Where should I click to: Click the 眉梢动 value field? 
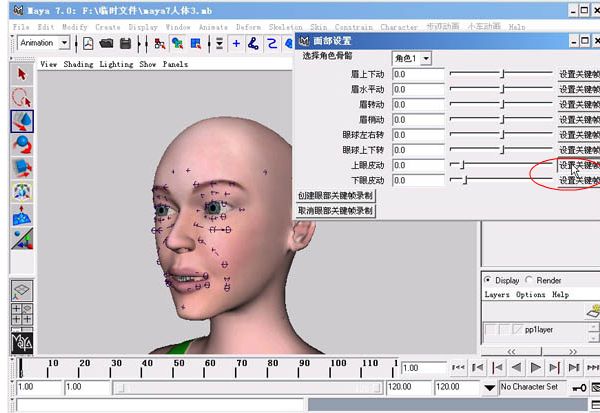pos(418,120)
